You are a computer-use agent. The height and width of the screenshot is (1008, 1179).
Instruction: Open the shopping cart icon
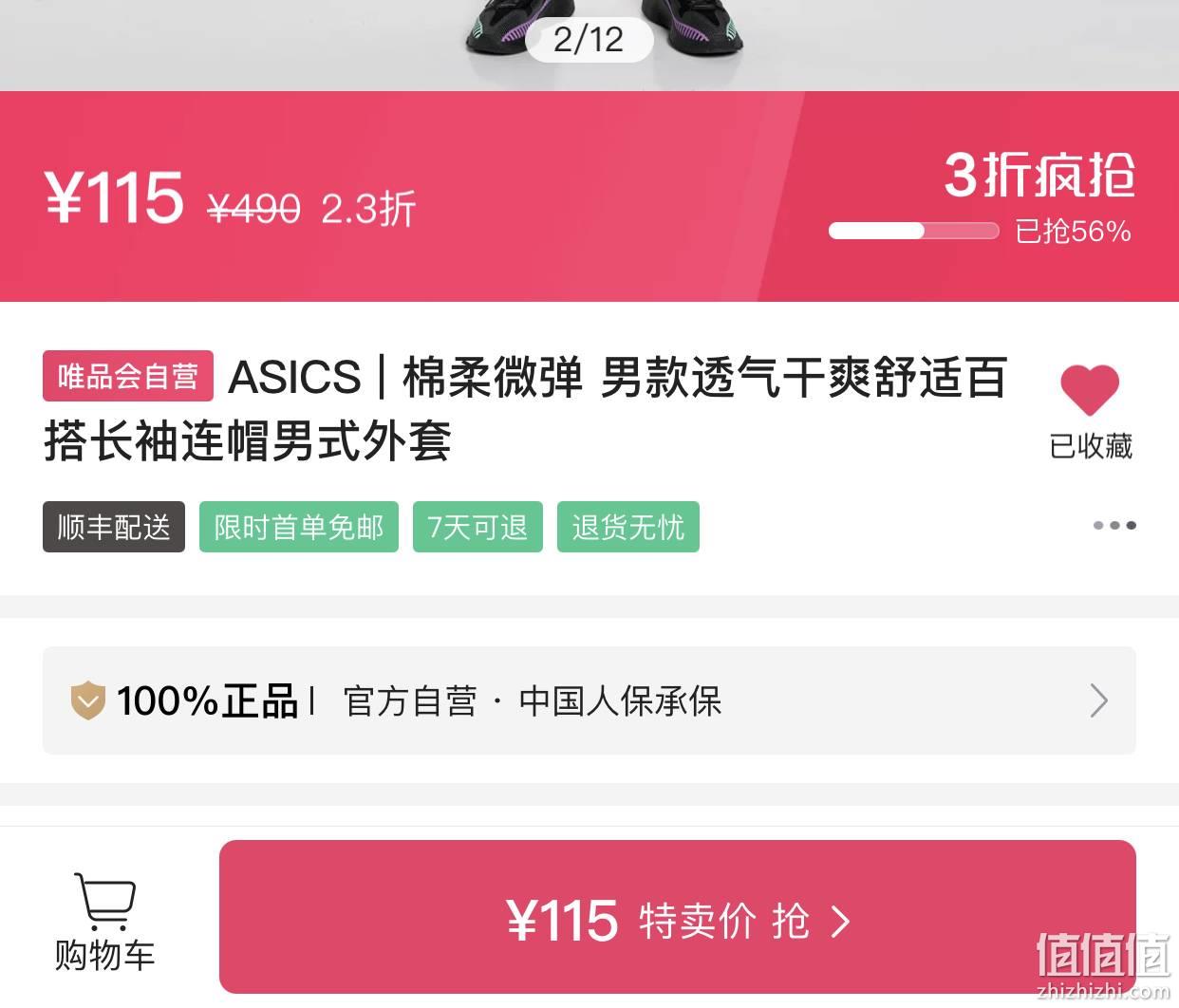click(x=104, y=903)
